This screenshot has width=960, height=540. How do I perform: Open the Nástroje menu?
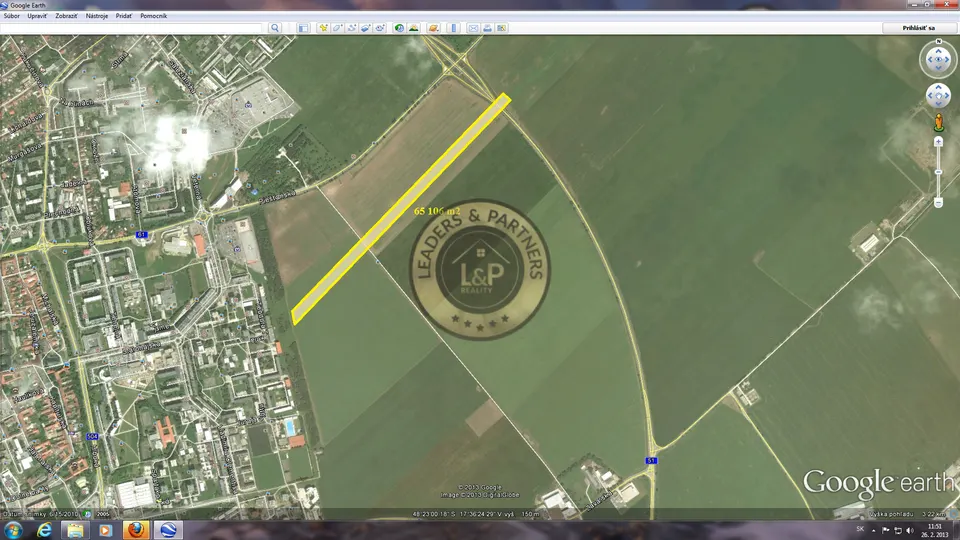[97, 16]
